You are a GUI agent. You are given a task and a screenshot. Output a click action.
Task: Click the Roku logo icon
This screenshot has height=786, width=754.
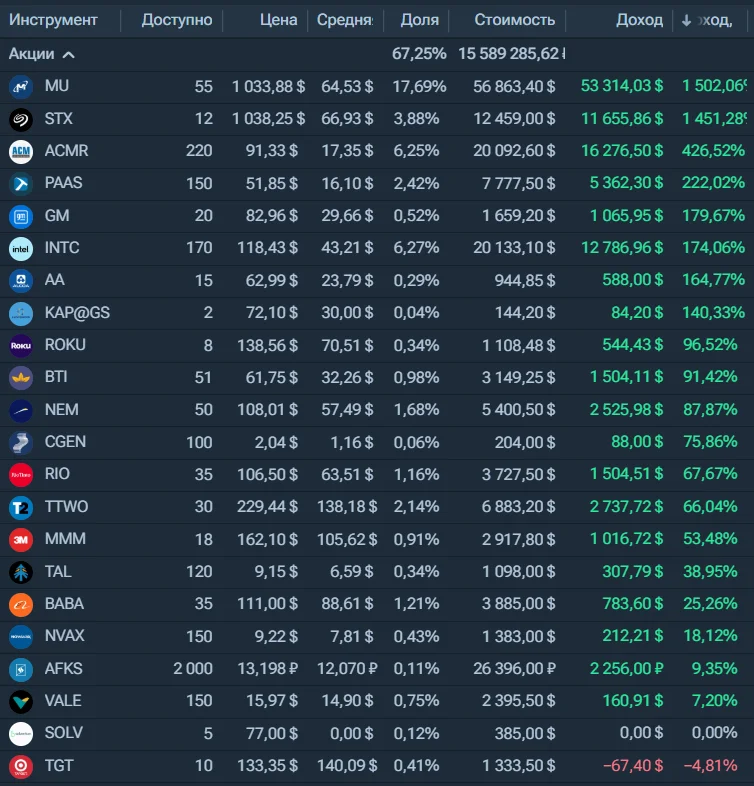(21, 345)
